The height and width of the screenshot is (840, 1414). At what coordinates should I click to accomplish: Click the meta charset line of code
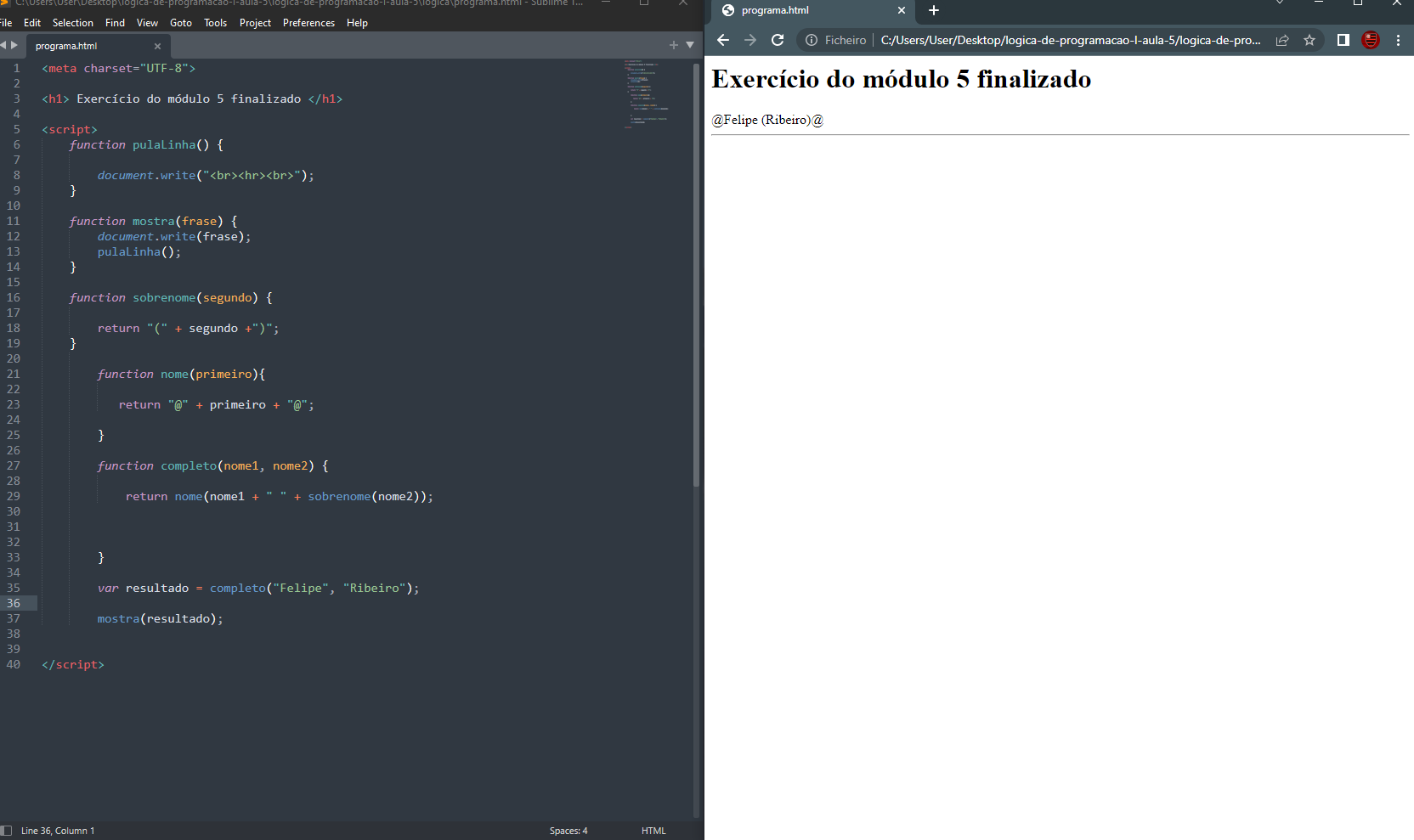[x=119, y=68]
